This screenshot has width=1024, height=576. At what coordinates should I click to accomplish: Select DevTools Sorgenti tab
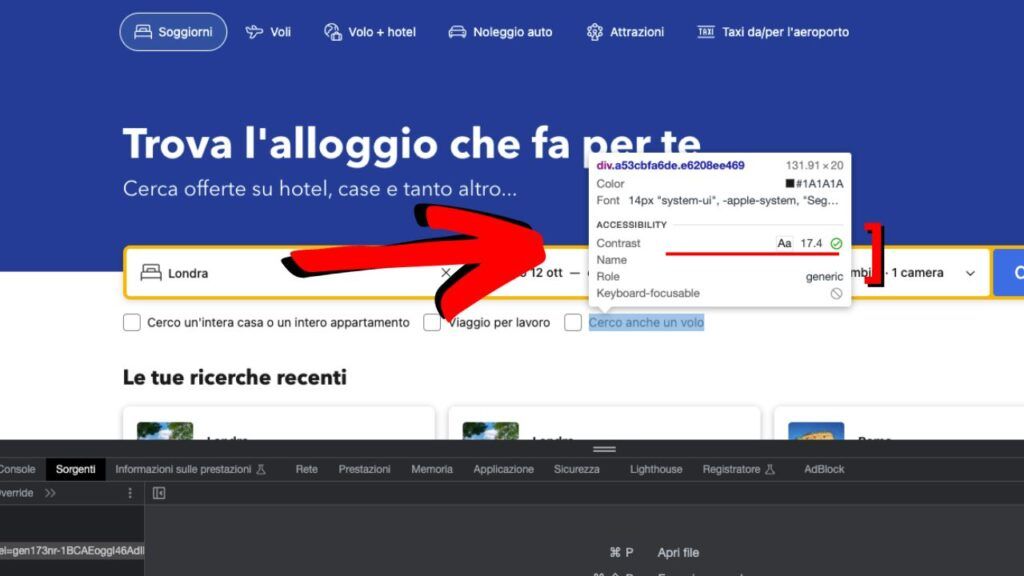point(75,470)
